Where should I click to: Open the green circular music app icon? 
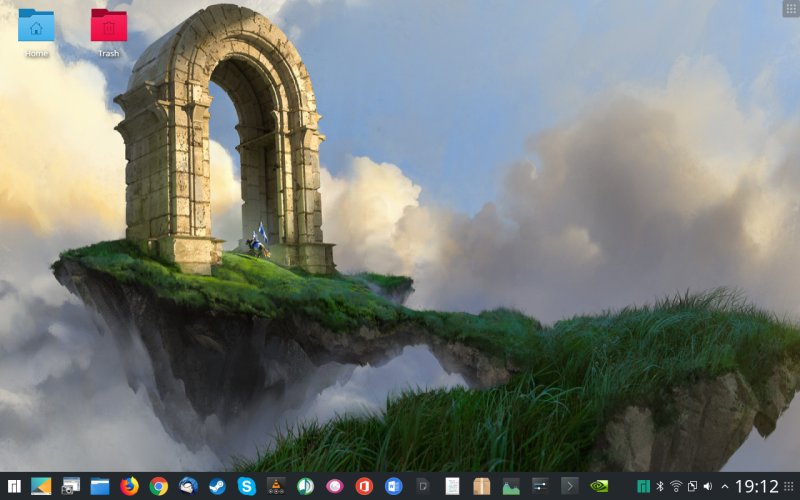(306, 486)
